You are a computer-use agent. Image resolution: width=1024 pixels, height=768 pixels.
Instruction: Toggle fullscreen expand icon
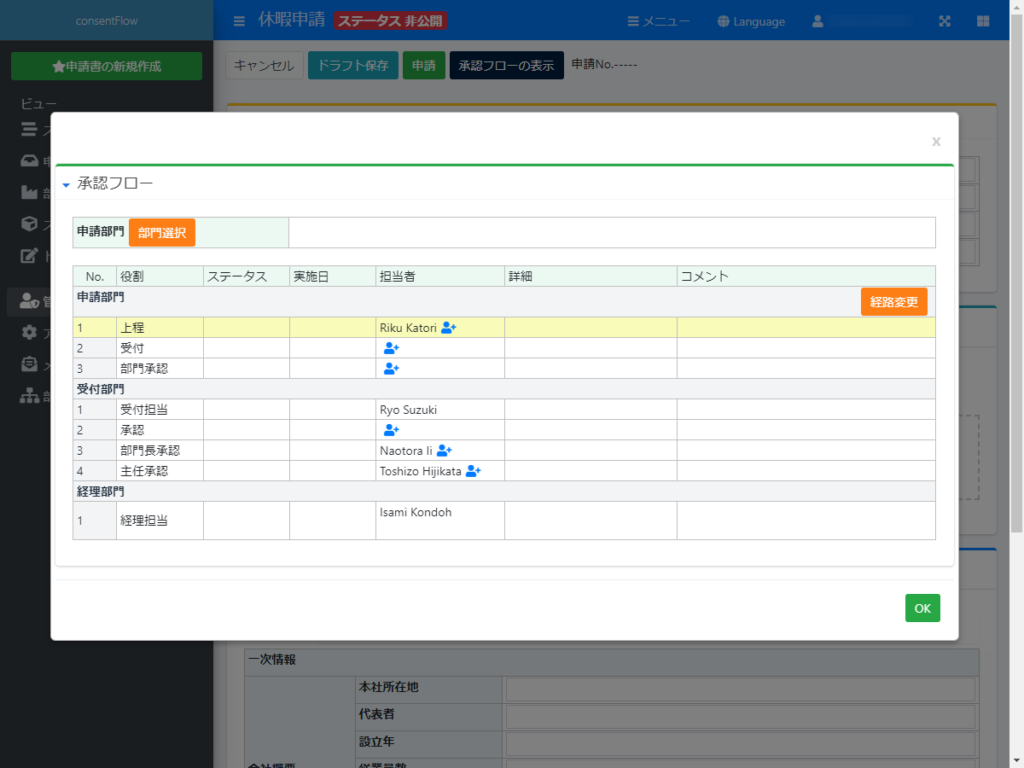945,22
